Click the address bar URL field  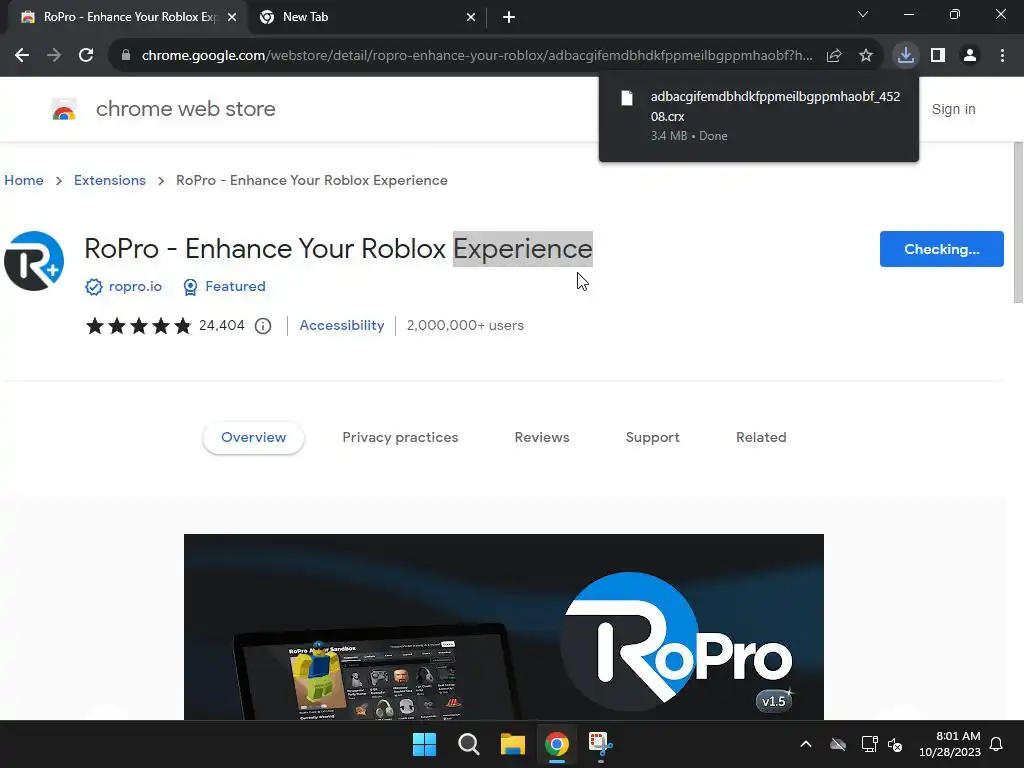coord(477,56)
